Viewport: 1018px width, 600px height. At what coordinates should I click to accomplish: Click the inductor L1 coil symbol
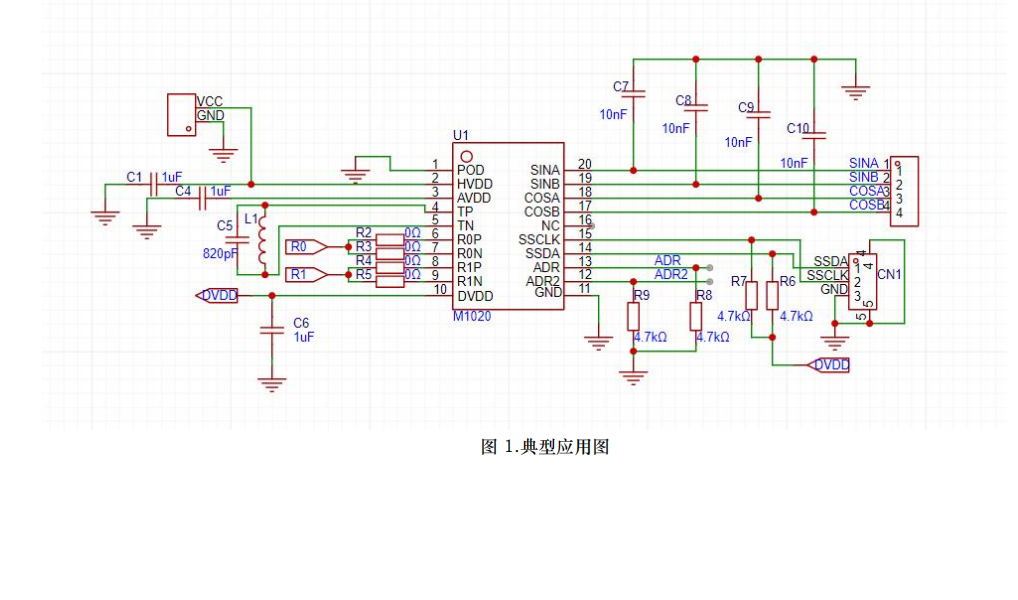pos(263,240)
